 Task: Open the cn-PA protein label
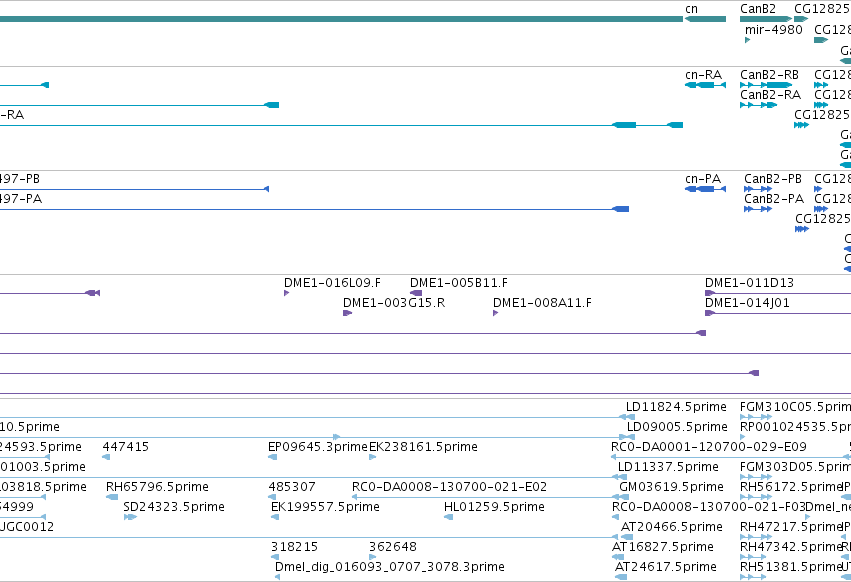pos(703,179)
